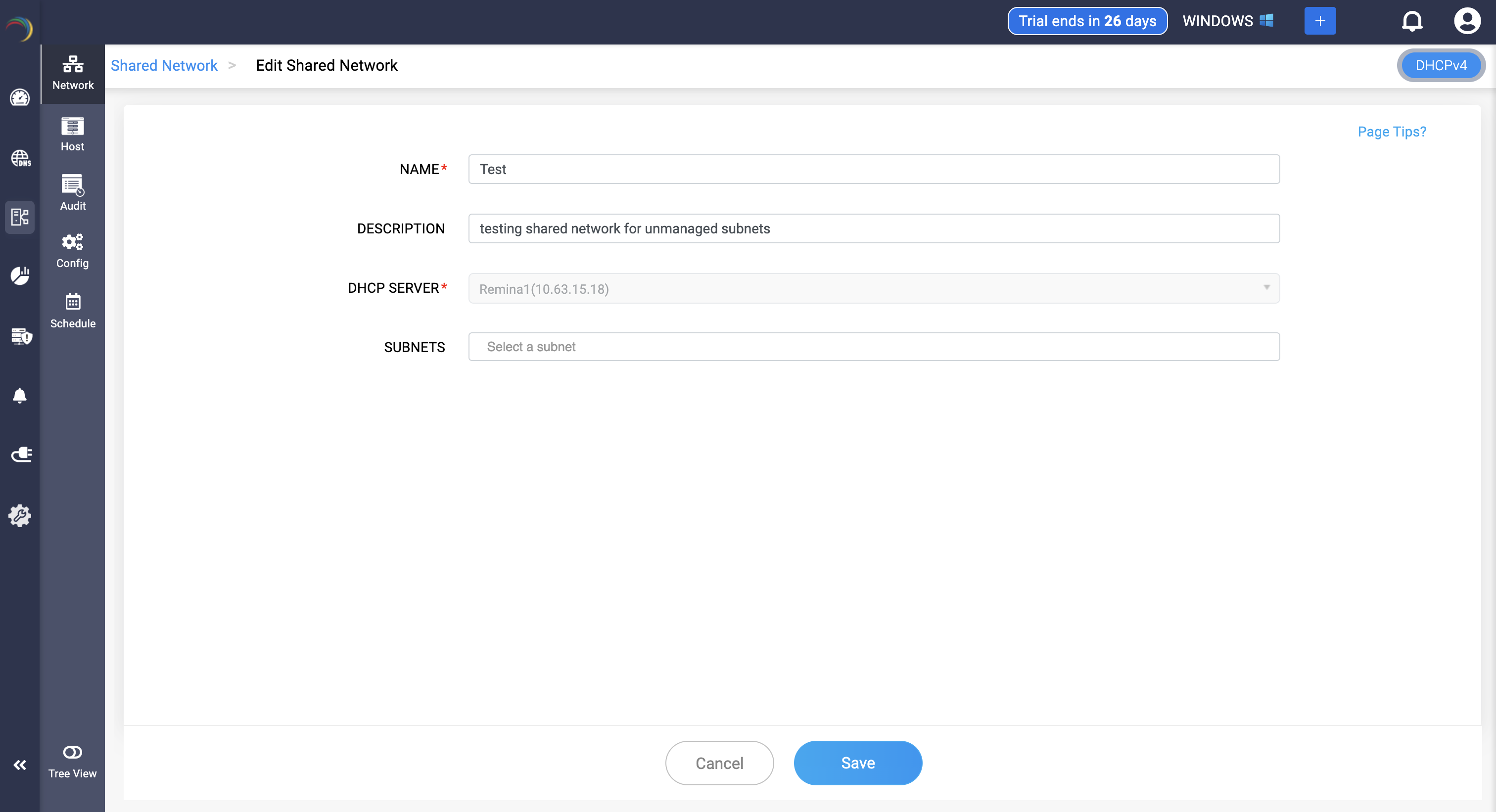Click the notification bell in top bar
Screen dimensions: 1496x812
click(1412, 21)
